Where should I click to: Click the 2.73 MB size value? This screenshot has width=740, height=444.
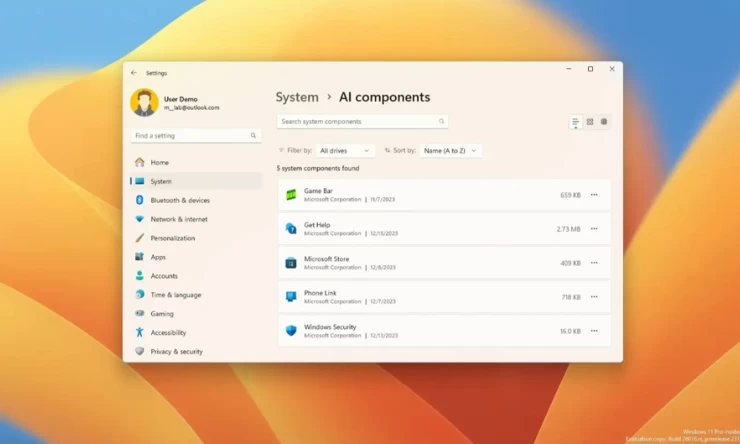[x=568, y=229]
